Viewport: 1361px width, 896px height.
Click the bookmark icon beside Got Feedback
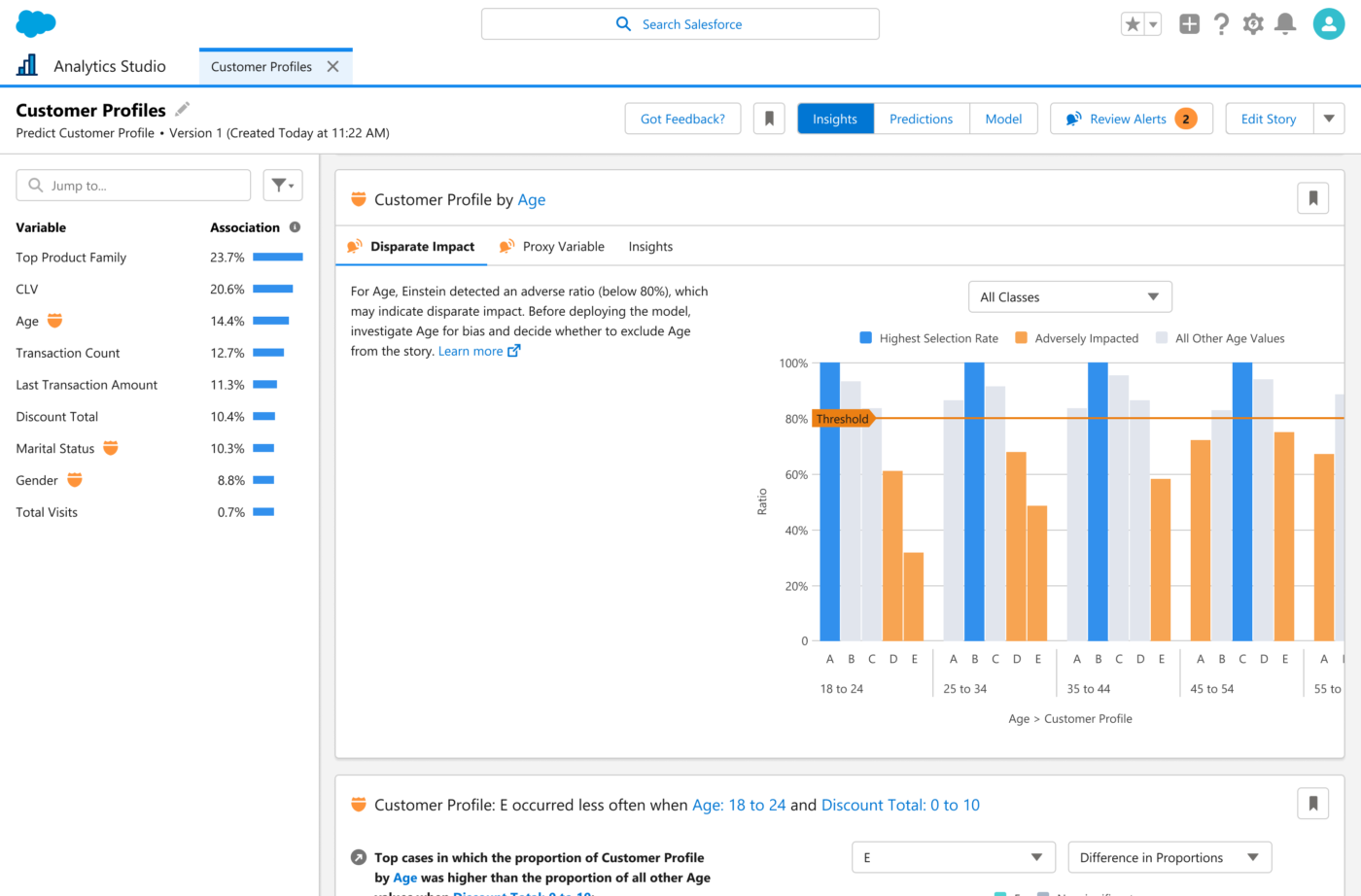pos(769,119)
